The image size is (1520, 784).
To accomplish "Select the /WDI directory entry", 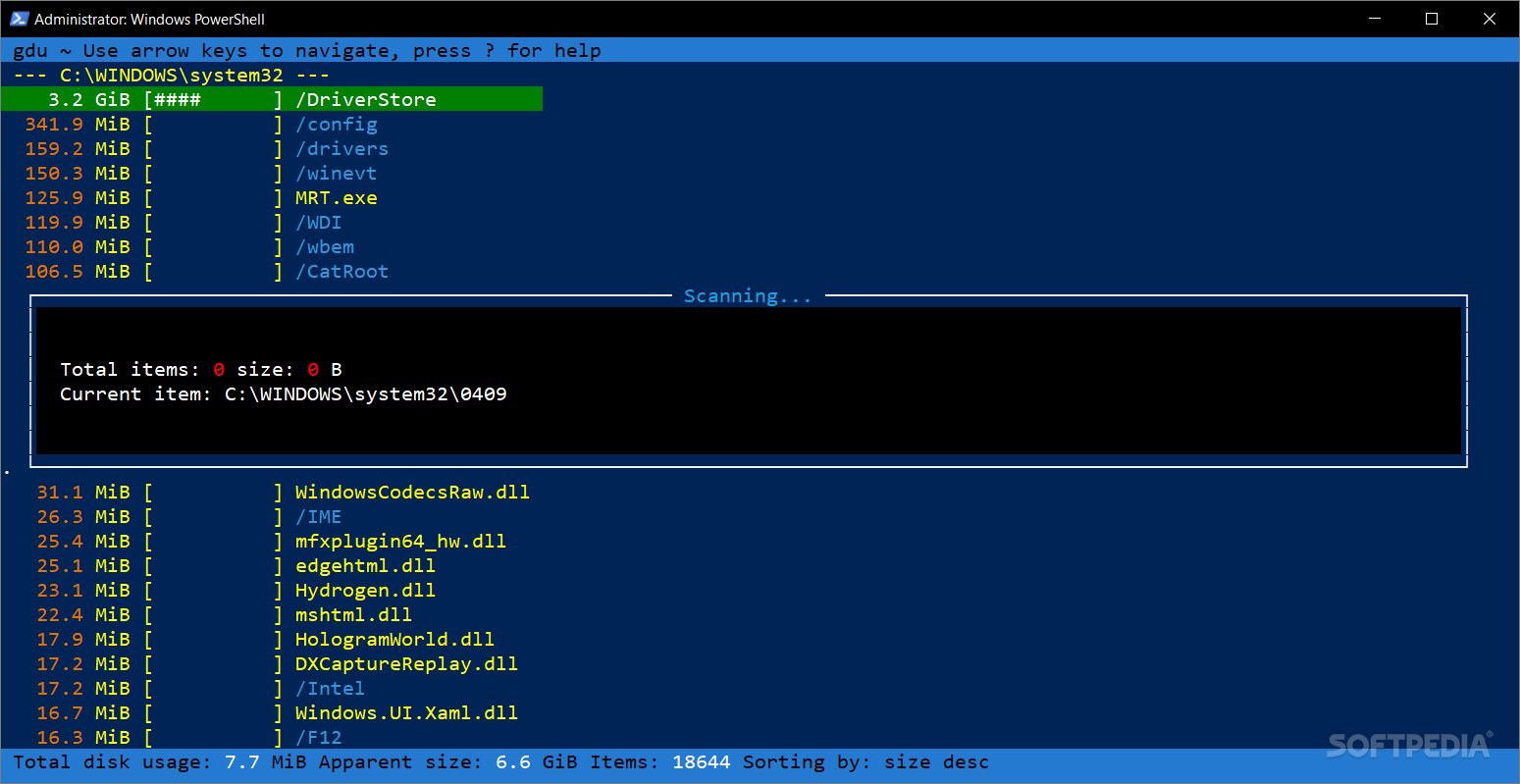I will pos(319,222).
